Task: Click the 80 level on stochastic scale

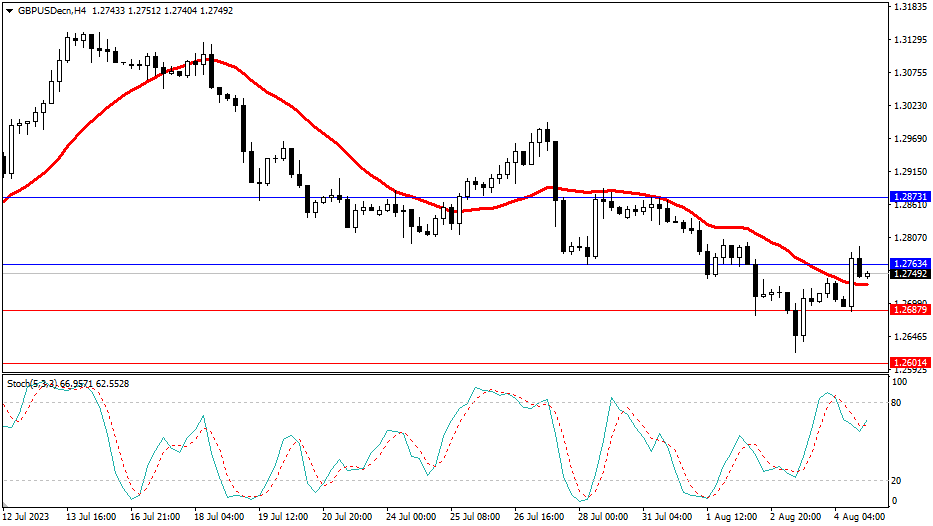Action: 898,403
